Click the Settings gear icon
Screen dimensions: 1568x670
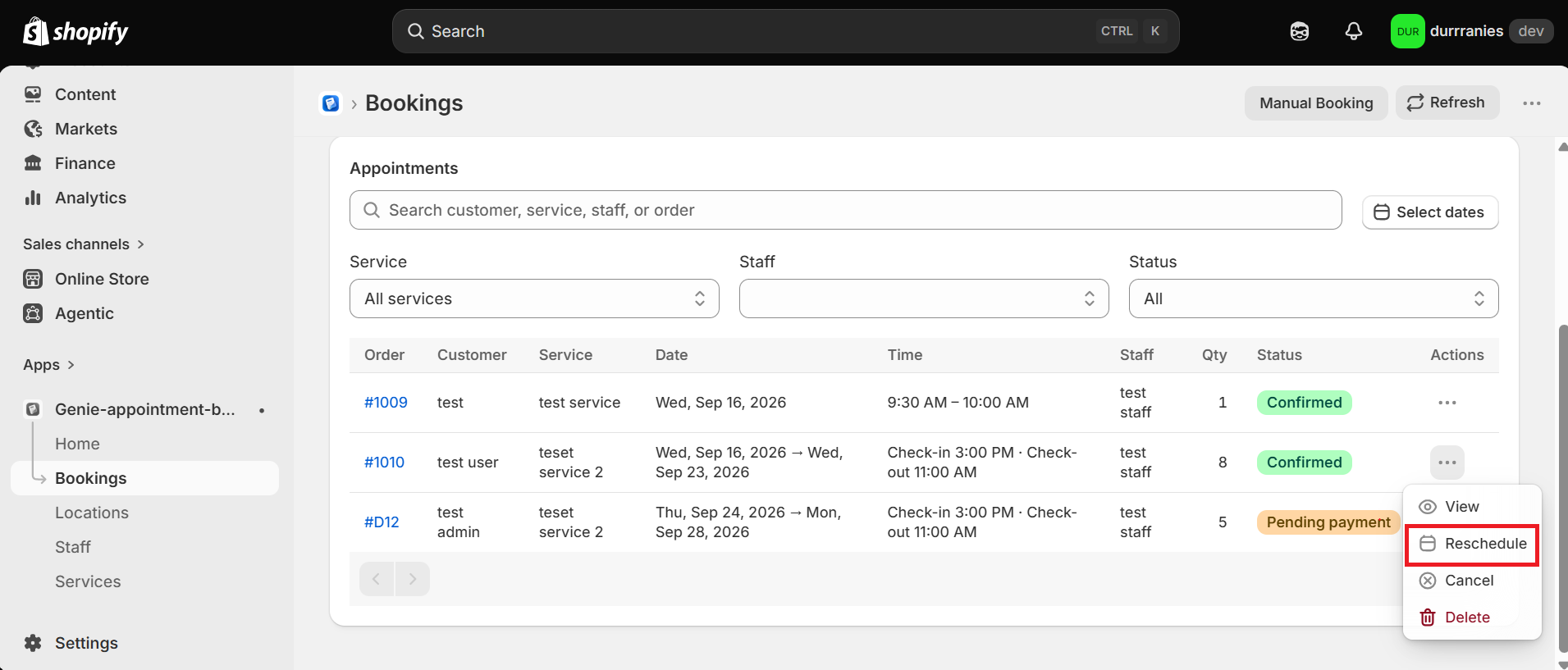[33, 643]
